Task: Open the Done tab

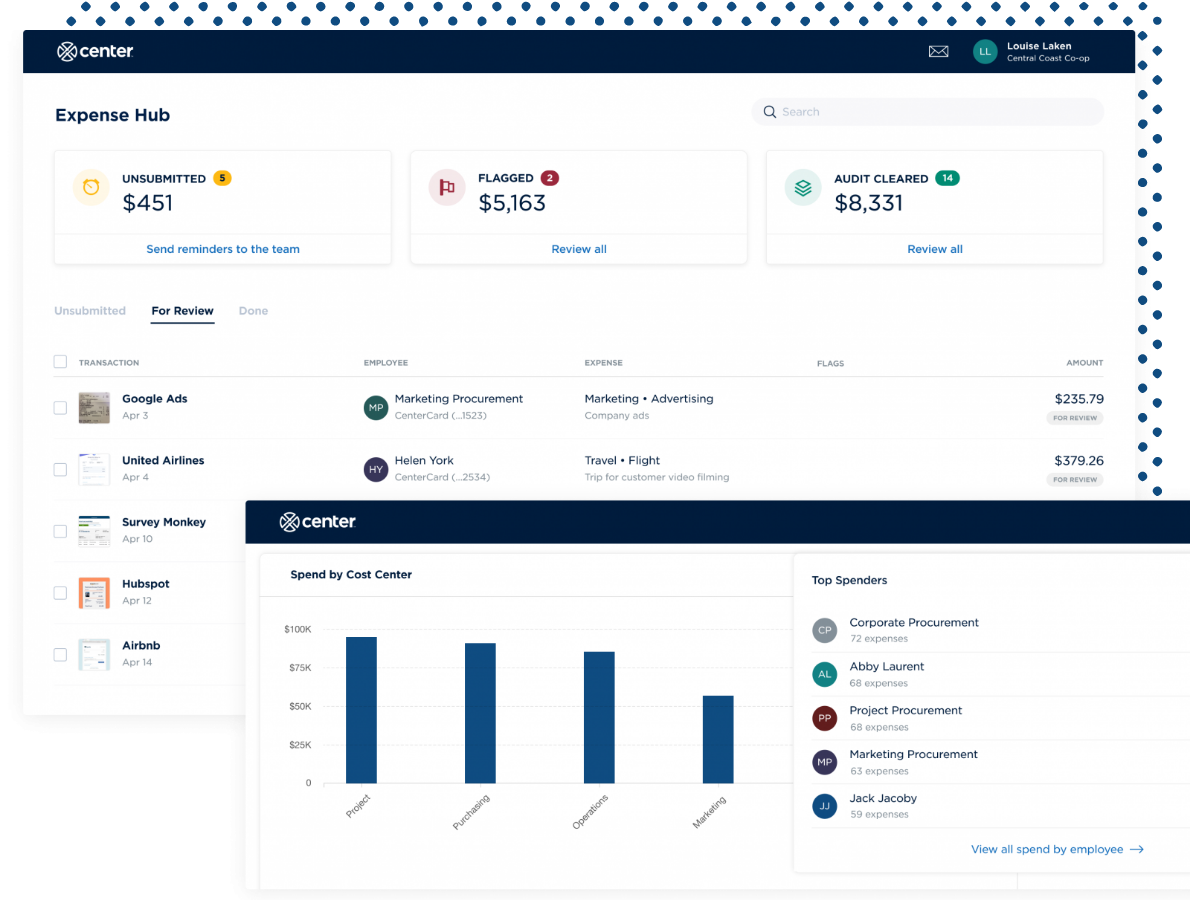Action: (x=253, y=310)
